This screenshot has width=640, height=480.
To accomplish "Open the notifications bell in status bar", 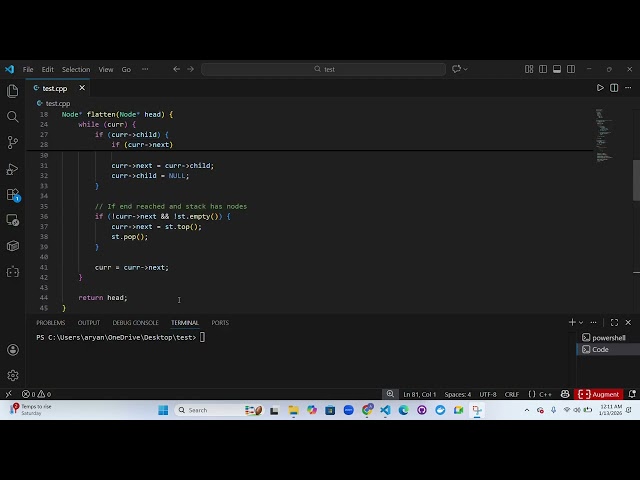I will coord(632,394).
